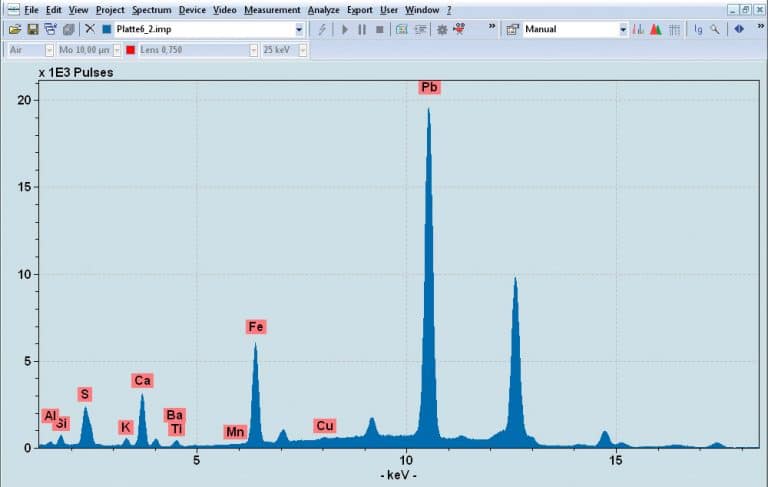Expand the Platte6_2.imp spectrum dropdown
Image resolution: width=768 pixels, height=487 pixels.
tap(299, 30)
